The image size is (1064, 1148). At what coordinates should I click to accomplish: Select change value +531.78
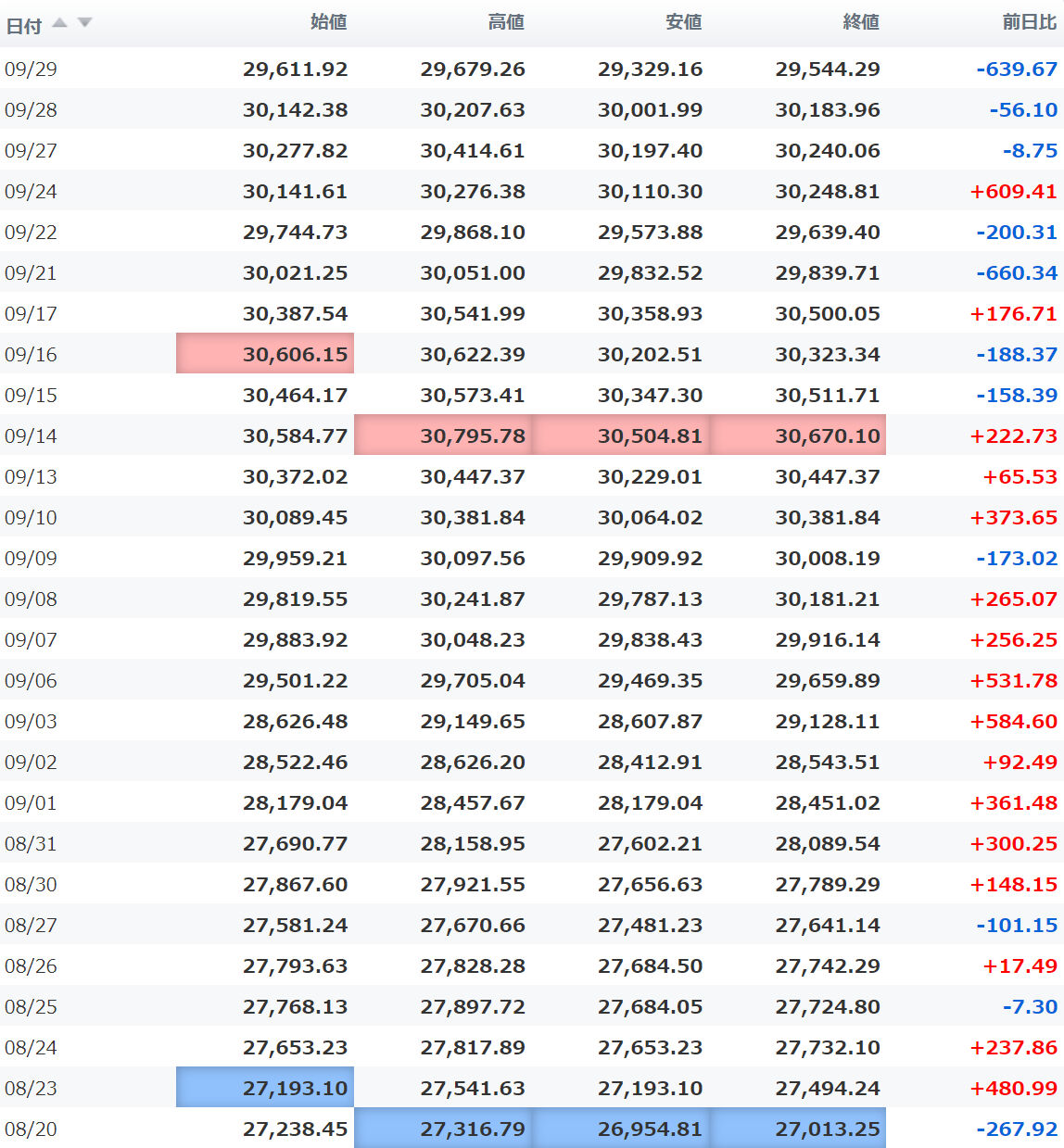coord(1013,680)
